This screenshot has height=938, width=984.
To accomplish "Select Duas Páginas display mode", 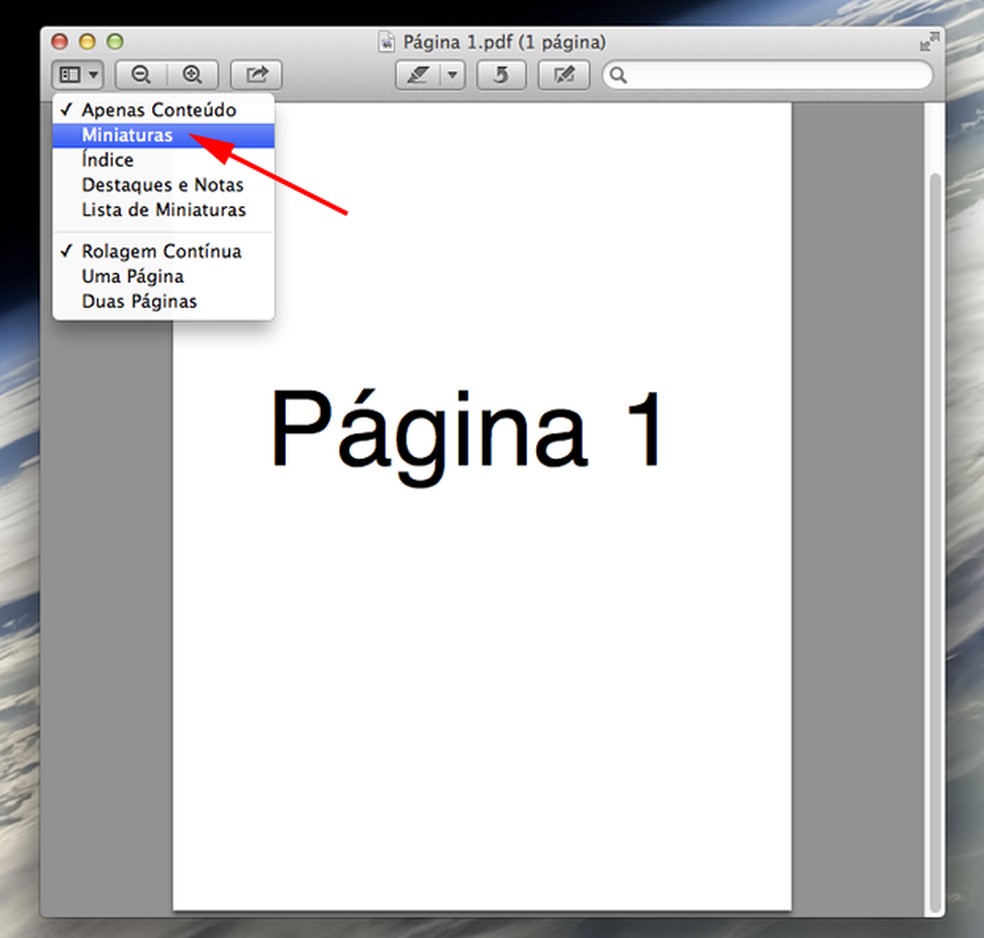I will point(139,301).
